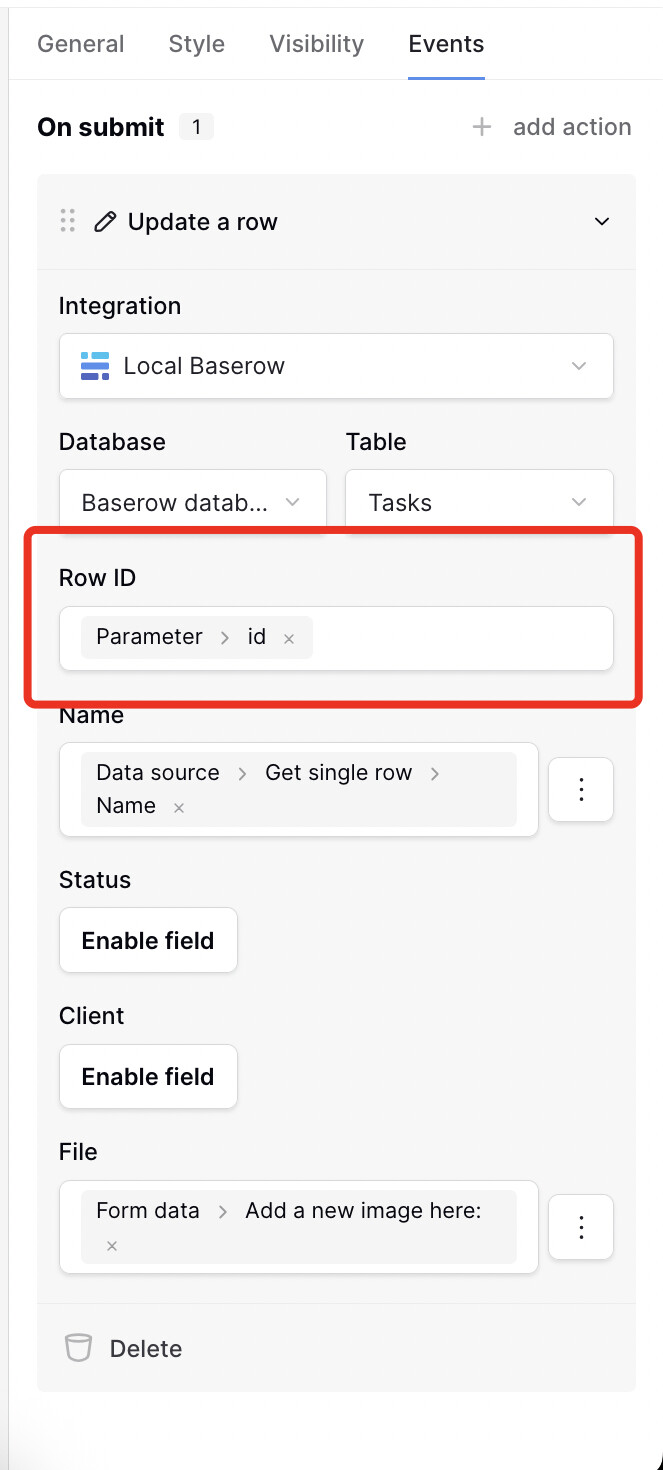Image resolution: width=663 pixels, height=1470 pixels.
Task: Enable the Client field
Action: [148, 1076]
